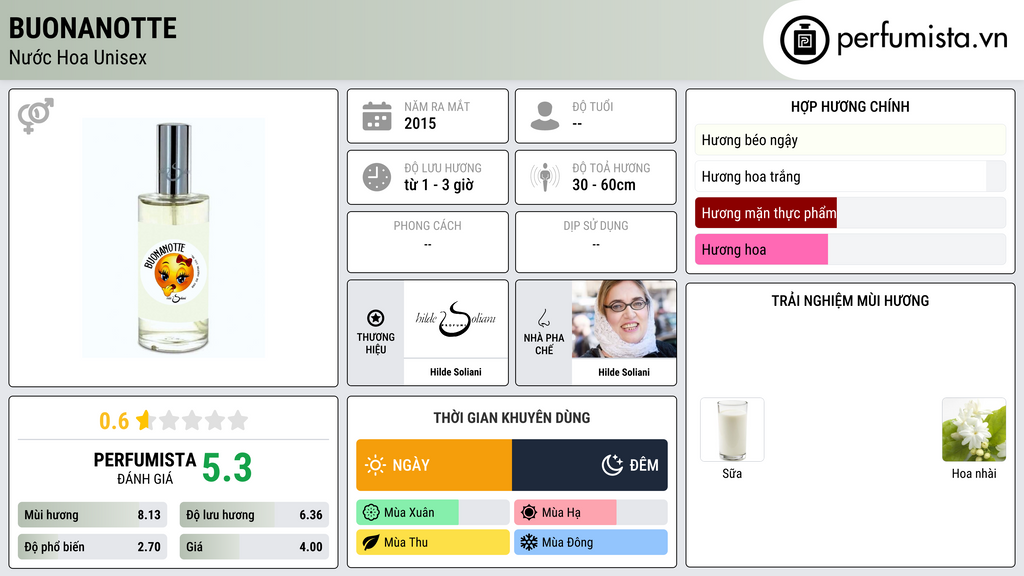Screen dimensions: 1024x576
Task: Click the Hương mặn thực phẩm accord bar
Action: (x=850, y=213)
